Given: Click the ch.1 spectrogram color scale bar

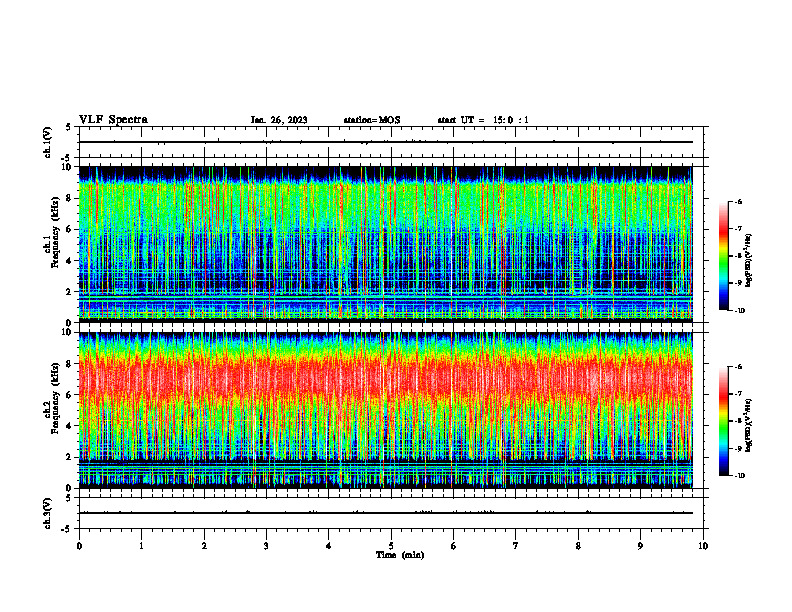Looking at the screenshot, I should (723, 256).
